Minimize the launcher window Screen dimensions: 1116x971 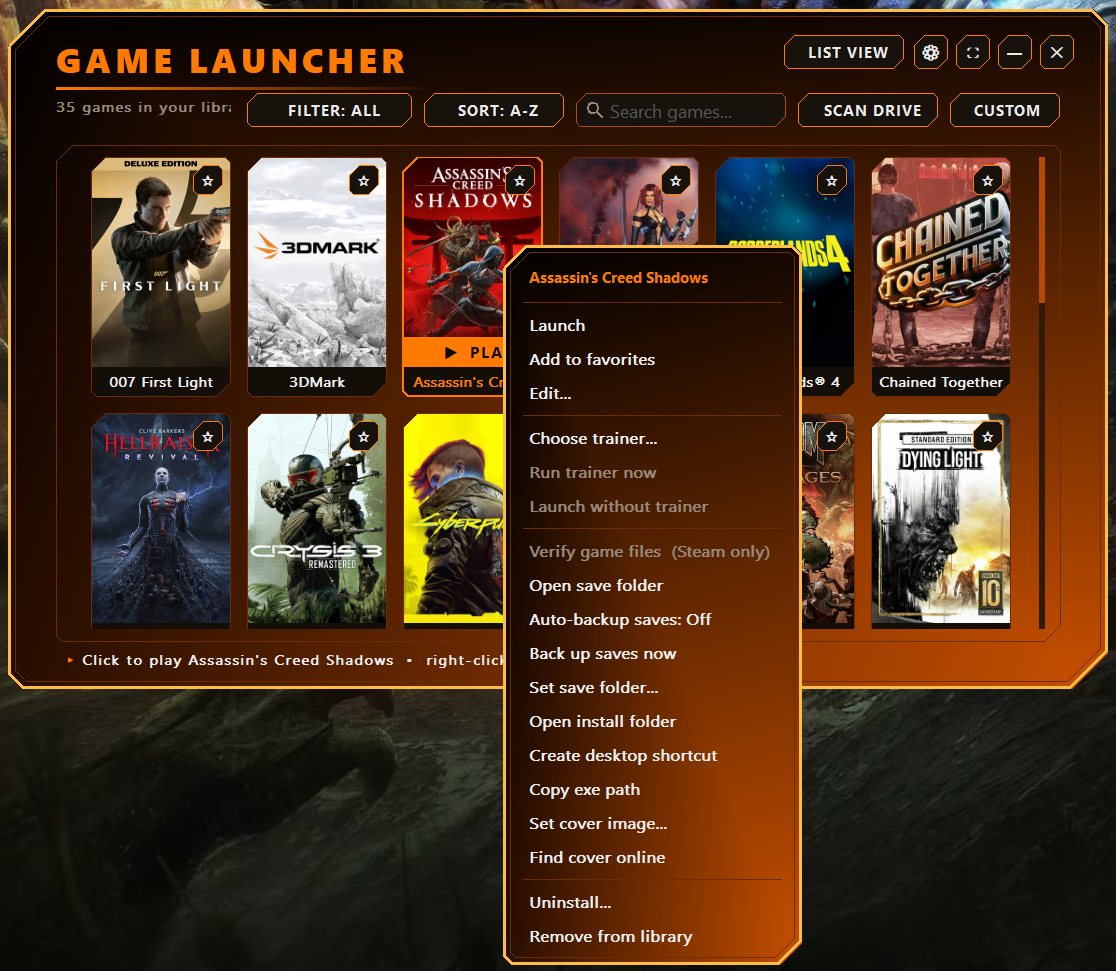click(1015, 53)
